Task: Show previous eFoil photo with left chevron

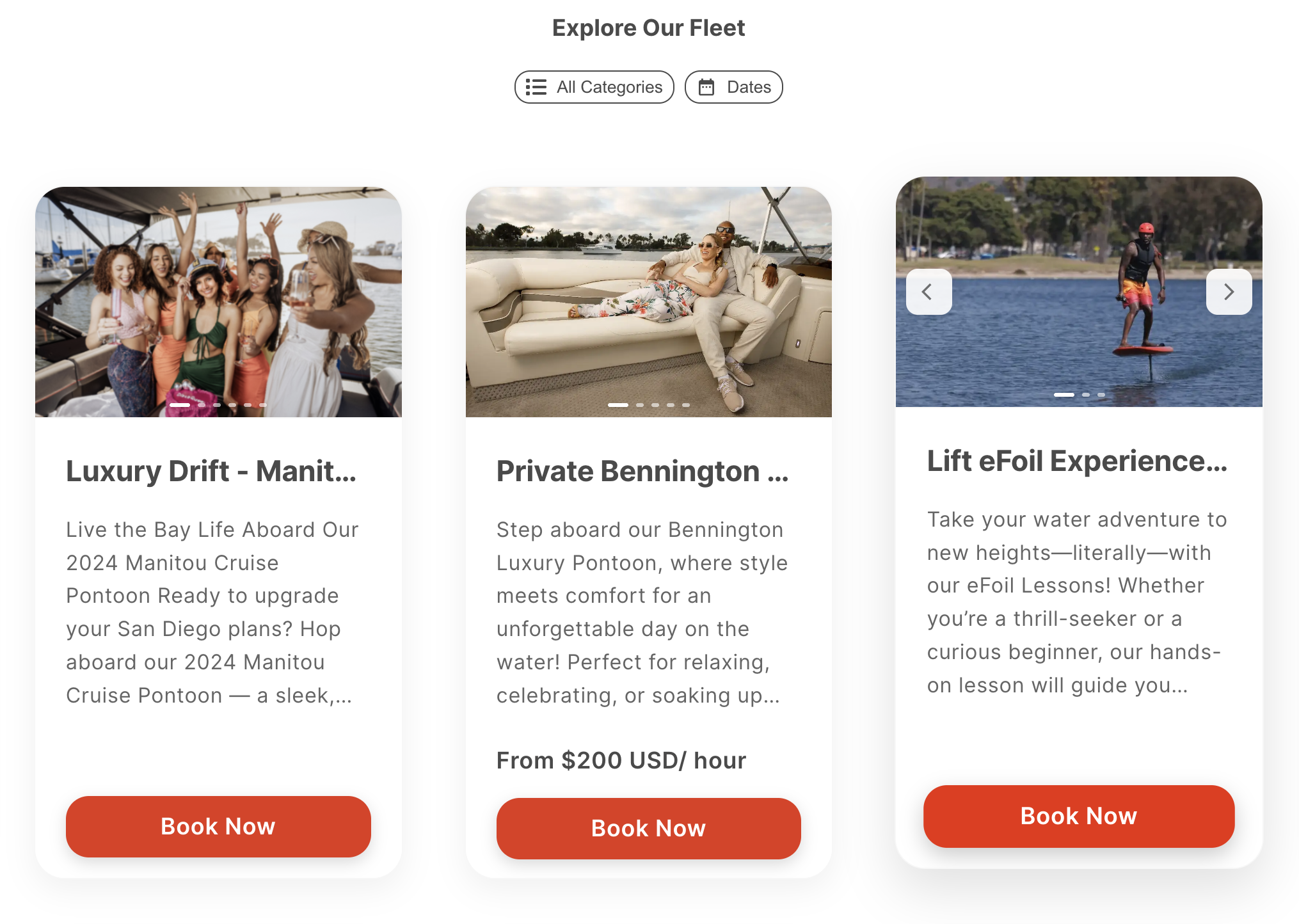Action: (x=928, y=292)
